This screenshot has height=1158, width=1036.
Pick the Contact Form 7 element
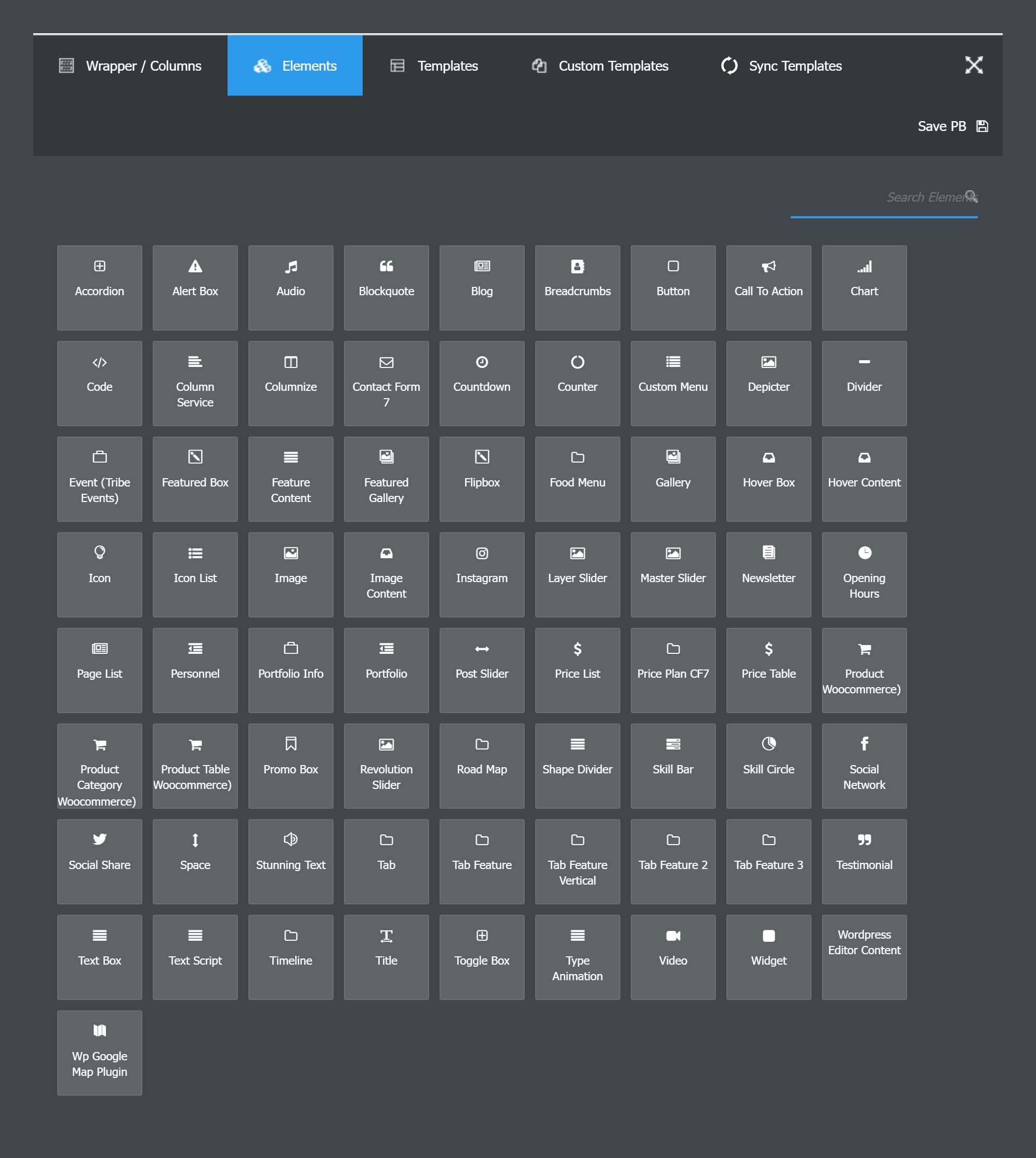click(387, 383)
